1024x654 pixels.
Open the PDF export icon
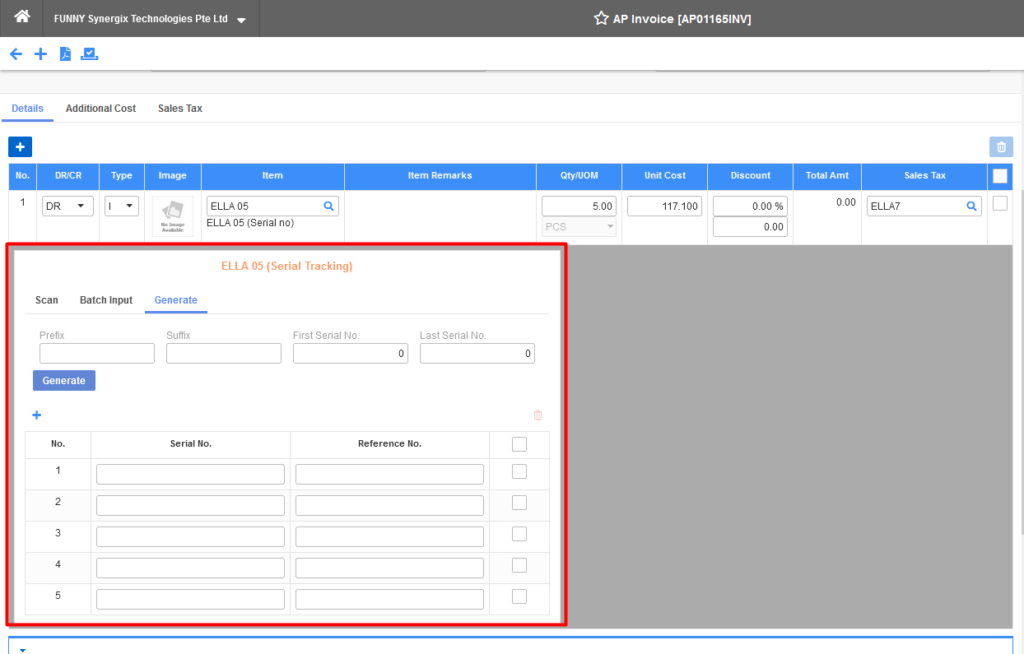(x=65, y=53)
